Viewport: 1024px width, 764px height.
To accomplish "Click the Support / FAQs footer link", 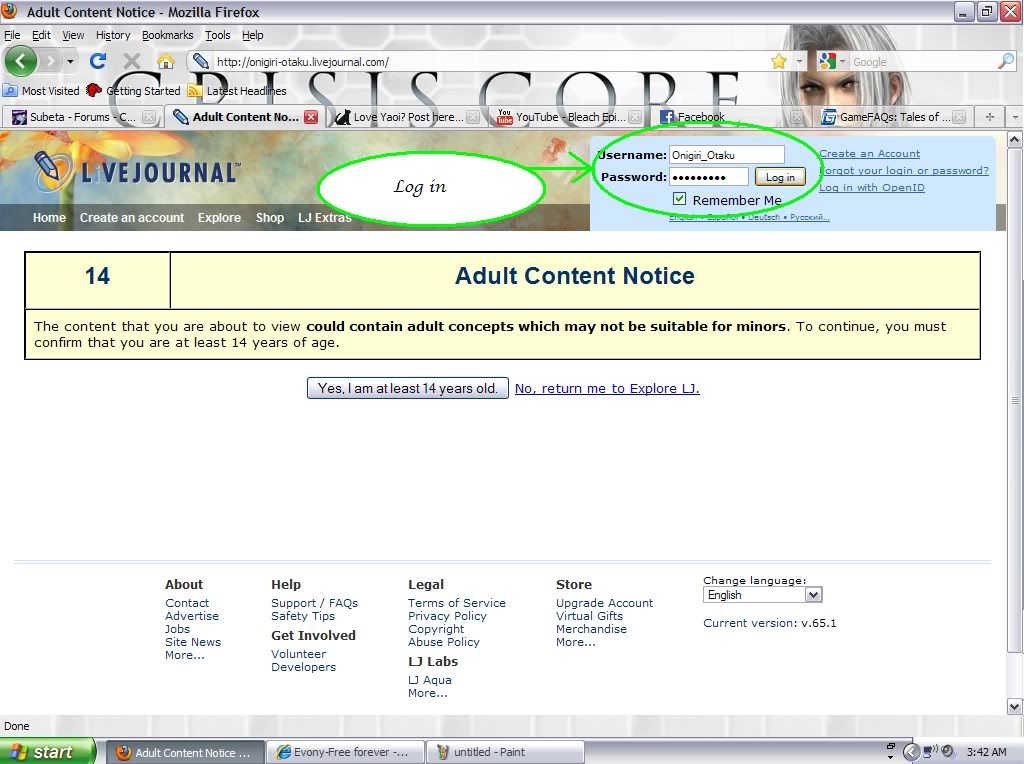I will (314, 603).
